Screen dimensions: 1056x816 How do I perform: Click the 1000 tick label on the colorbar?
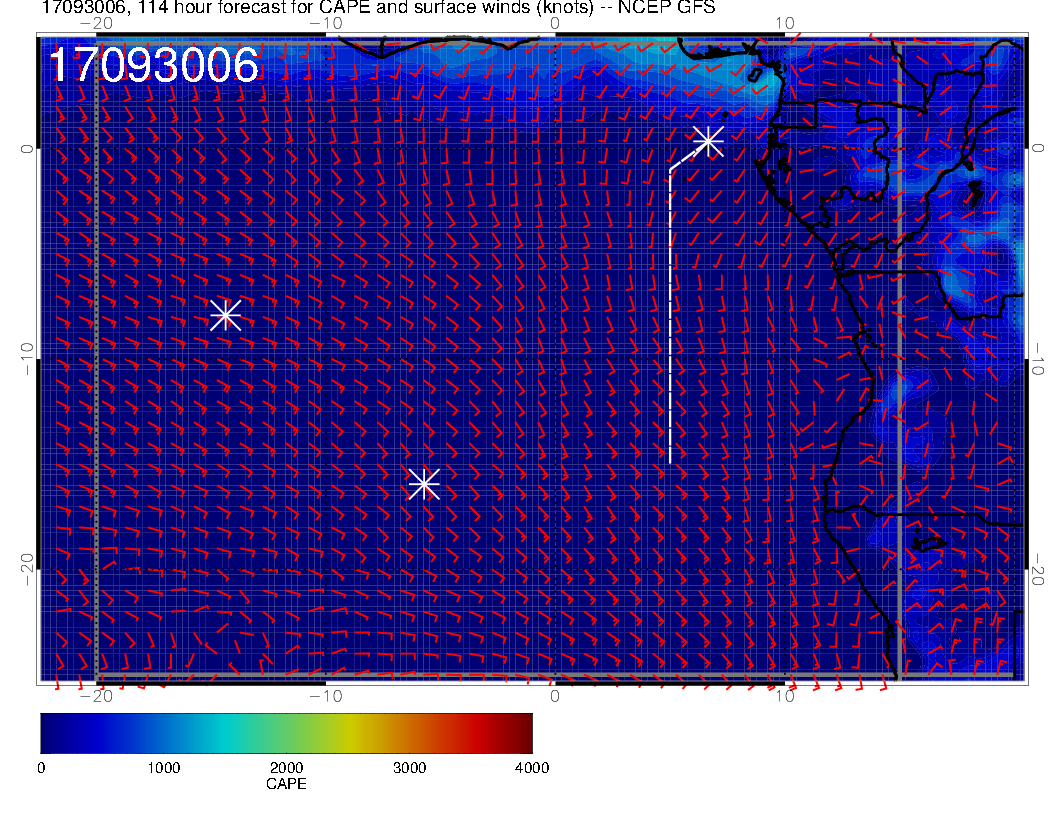point(163,767)
